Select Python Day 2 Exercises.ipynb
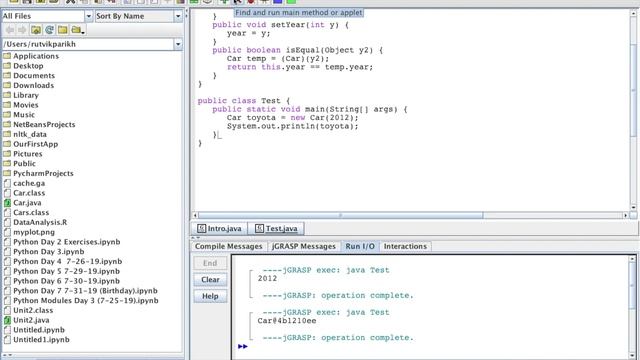Screen dimensions: 640x360 pyautogui.click(x=67, y=242)
